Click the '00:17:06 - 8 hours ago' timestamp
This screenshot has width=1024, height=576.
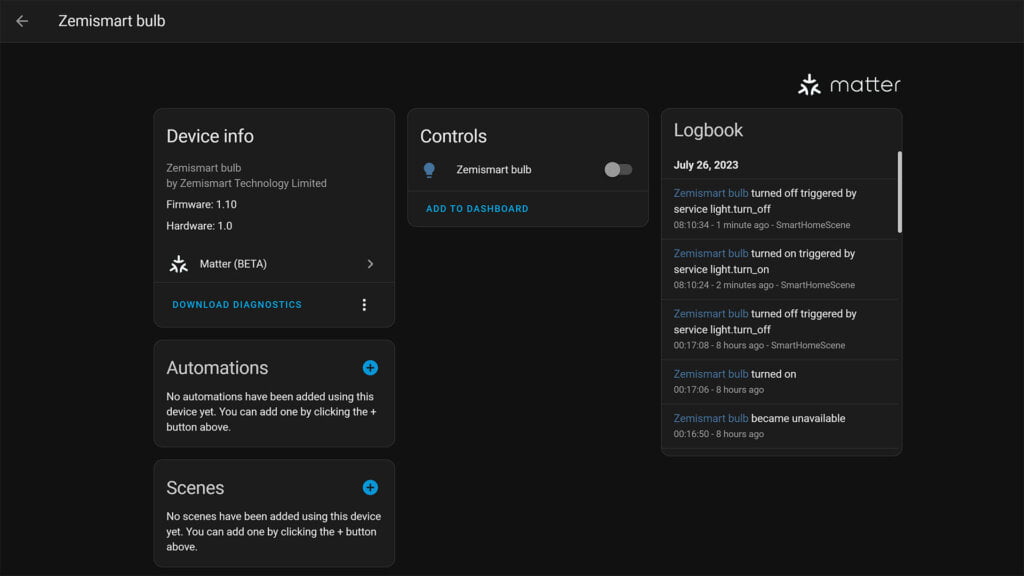718,390
